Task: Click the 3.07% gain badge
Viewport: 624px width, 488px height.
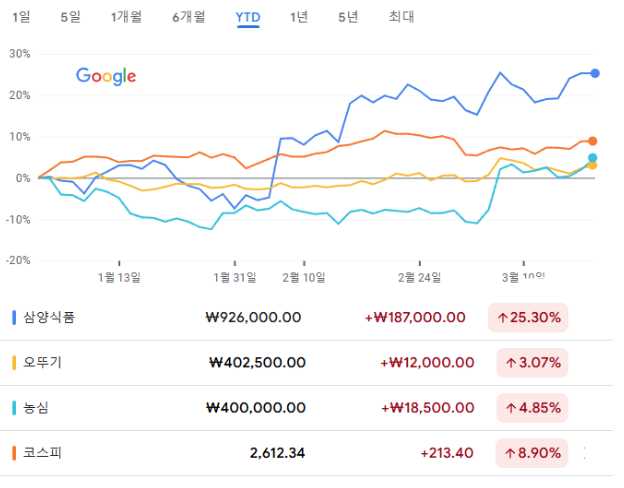Action: (532, 363)
